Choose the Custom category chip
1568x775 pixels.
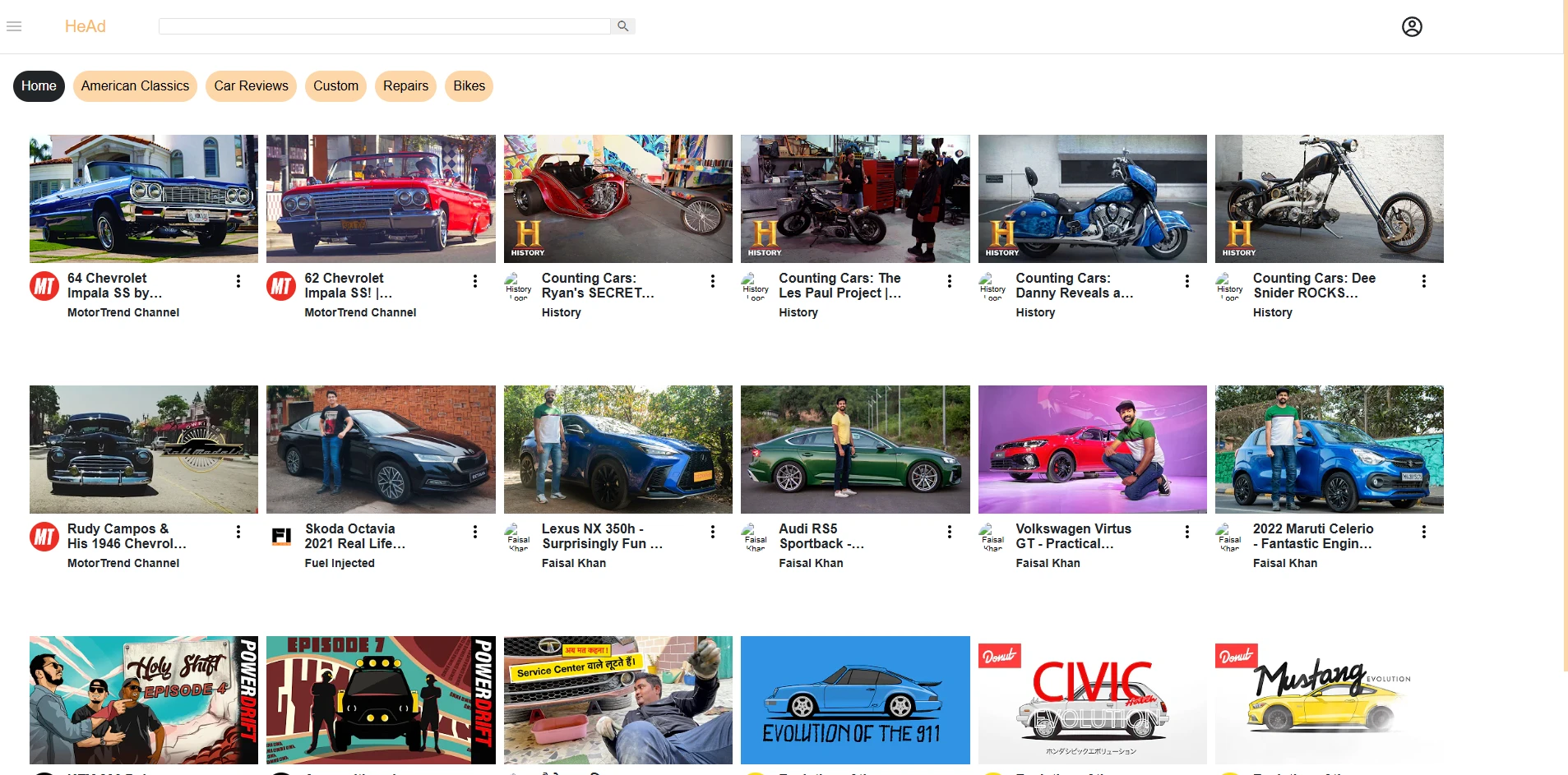pos(335,86)
